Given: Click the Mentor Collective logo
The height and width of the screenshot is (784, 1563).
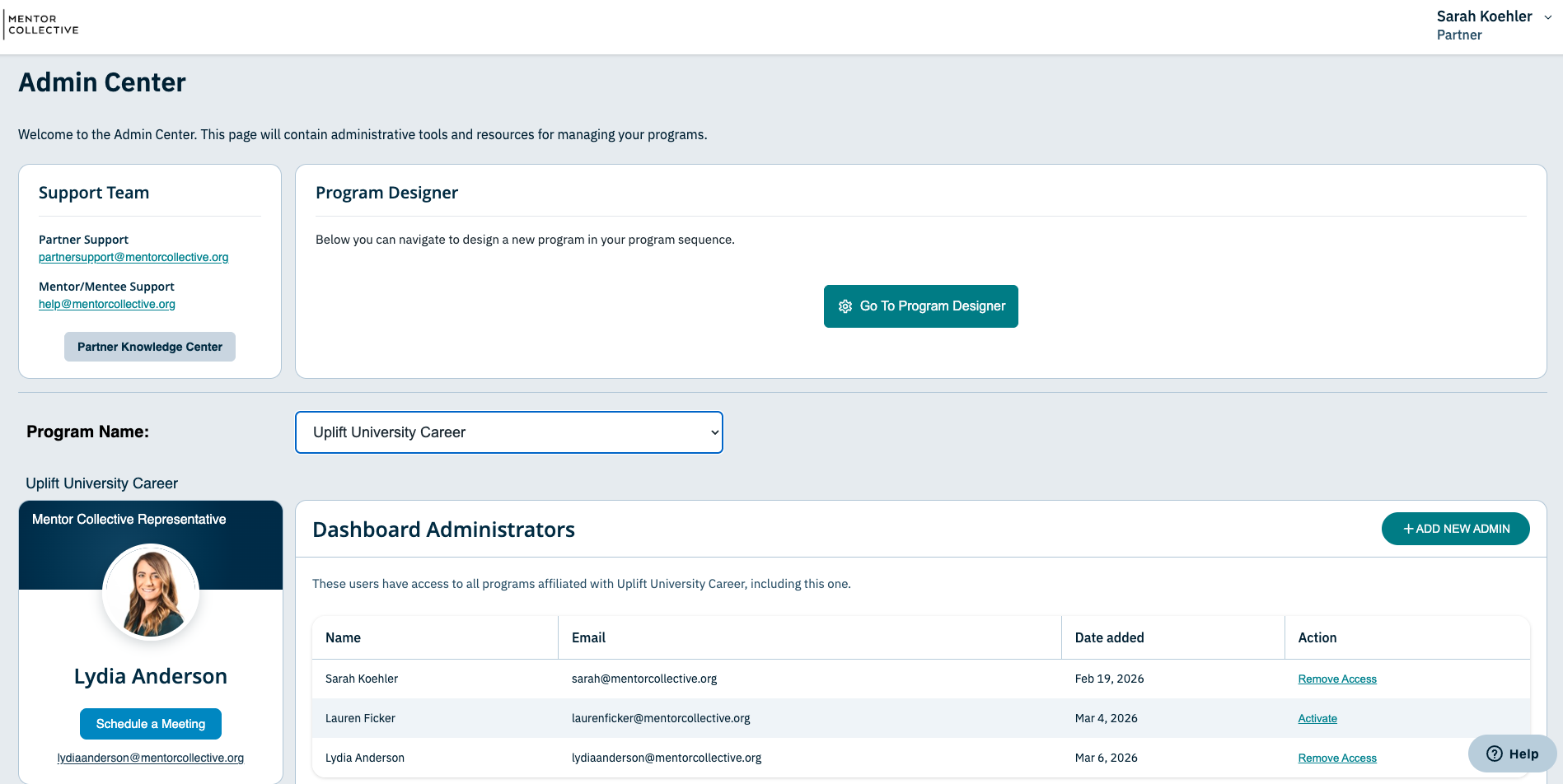Looking at the screenshot, I should pyautogui.click(x=43, y=25).
